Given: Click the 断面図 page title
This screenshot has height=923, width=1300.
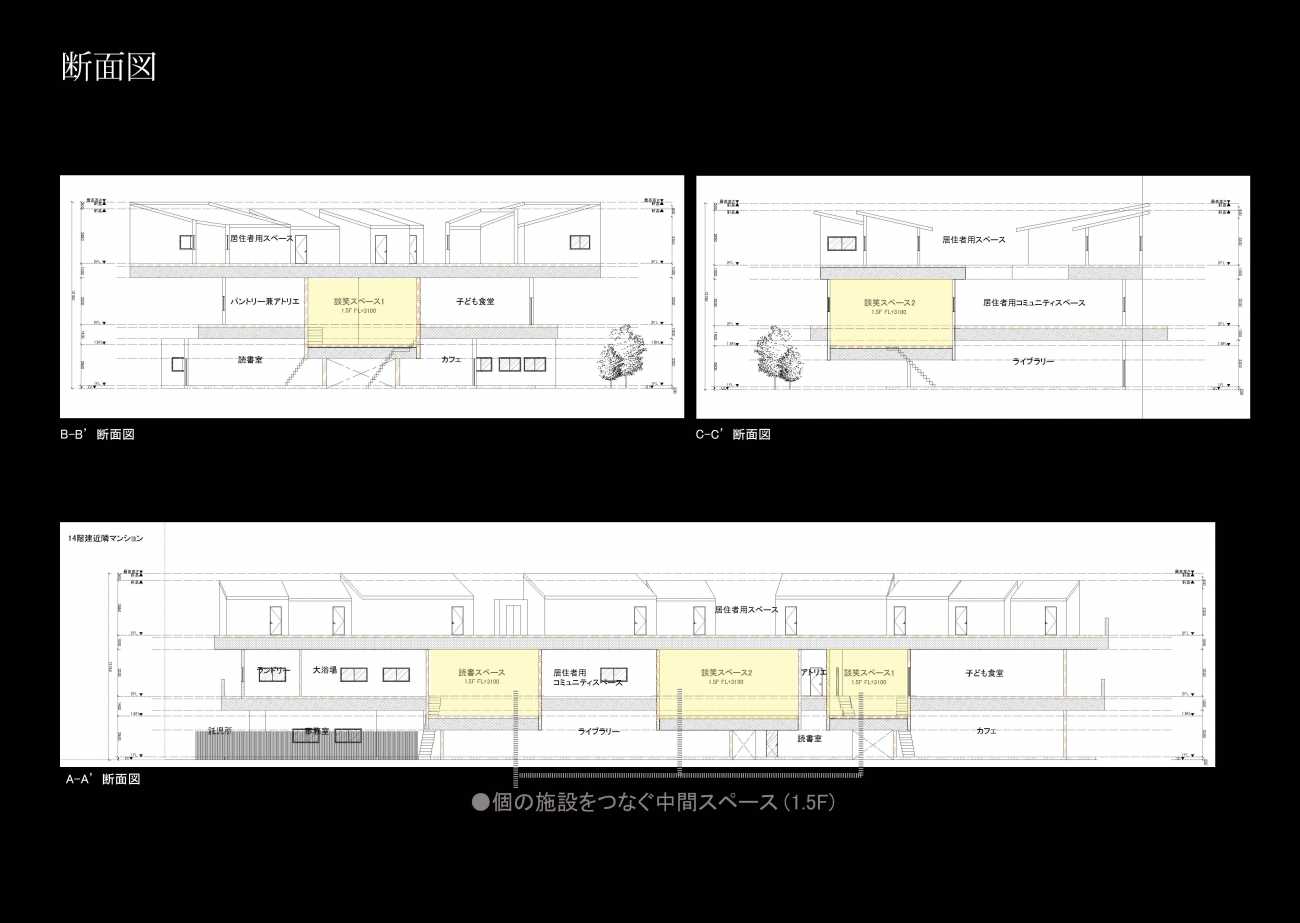Looking at the screenshot, I should (x=109, y=67).
